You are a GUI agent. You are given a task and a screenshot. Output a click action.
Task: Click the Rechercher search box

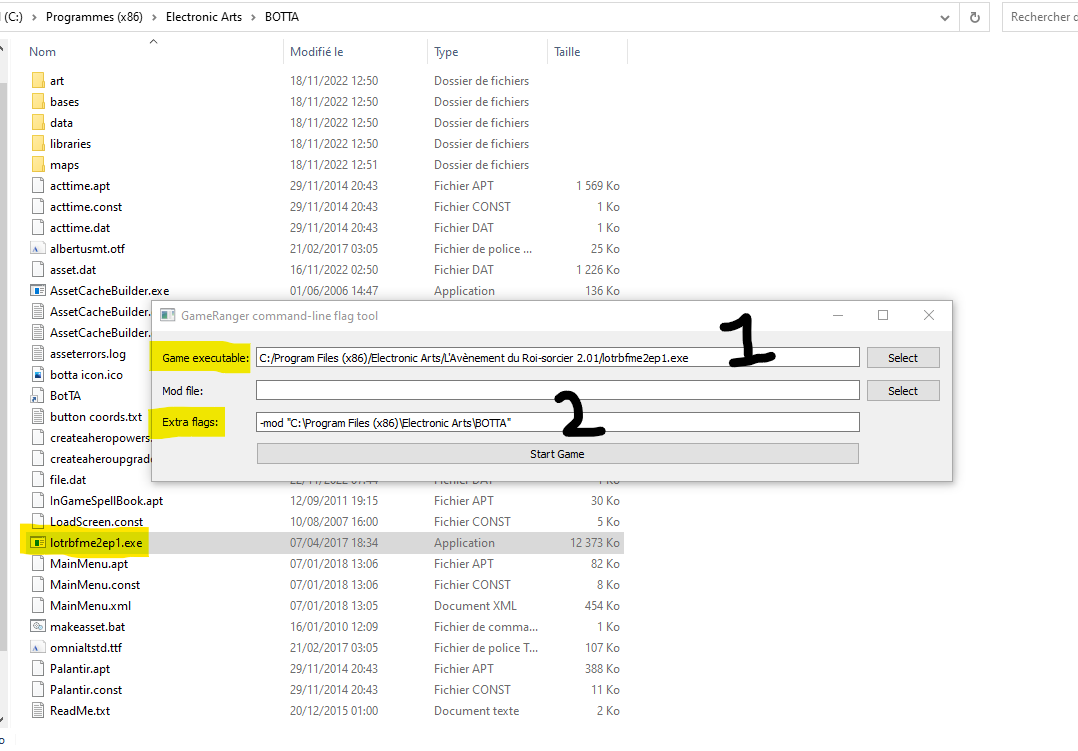click(x=1040, y=17)
